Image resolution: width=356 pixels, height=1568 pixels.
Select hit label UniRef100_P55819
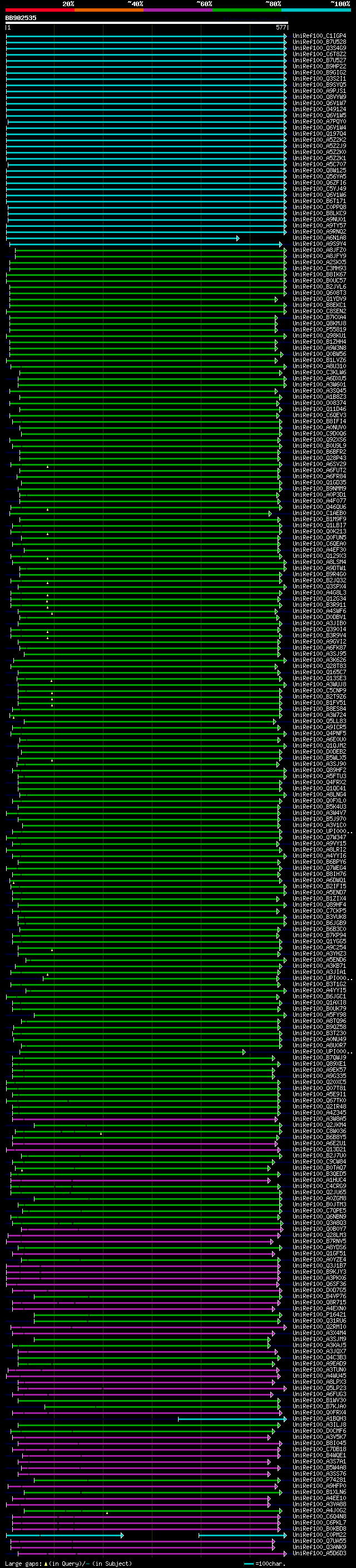click(319, 329)
